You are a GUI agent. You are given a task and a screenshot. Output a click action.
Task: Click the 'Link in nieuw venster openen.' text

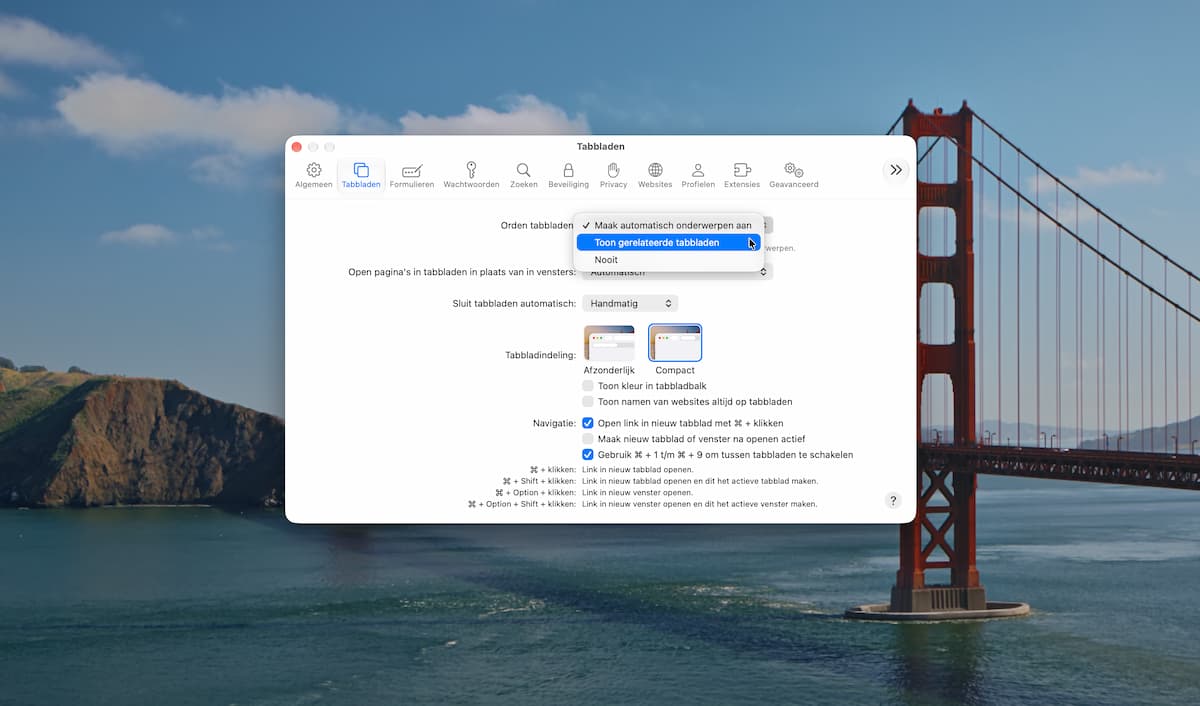(x=637, y=493)
